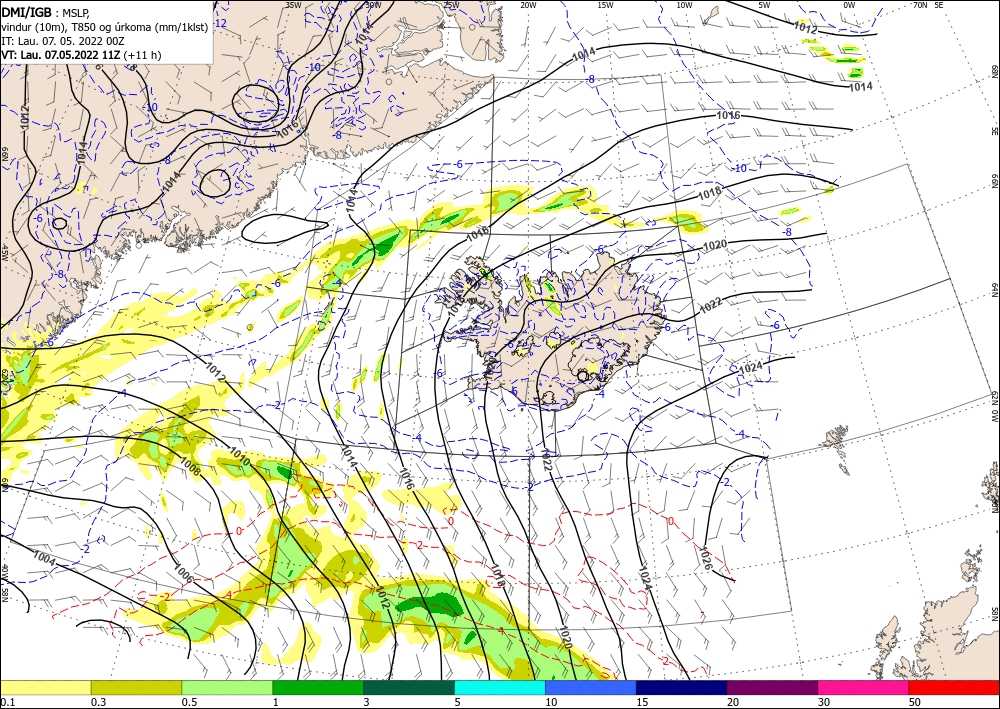Click the '1006' isobar label

(183, 572)
